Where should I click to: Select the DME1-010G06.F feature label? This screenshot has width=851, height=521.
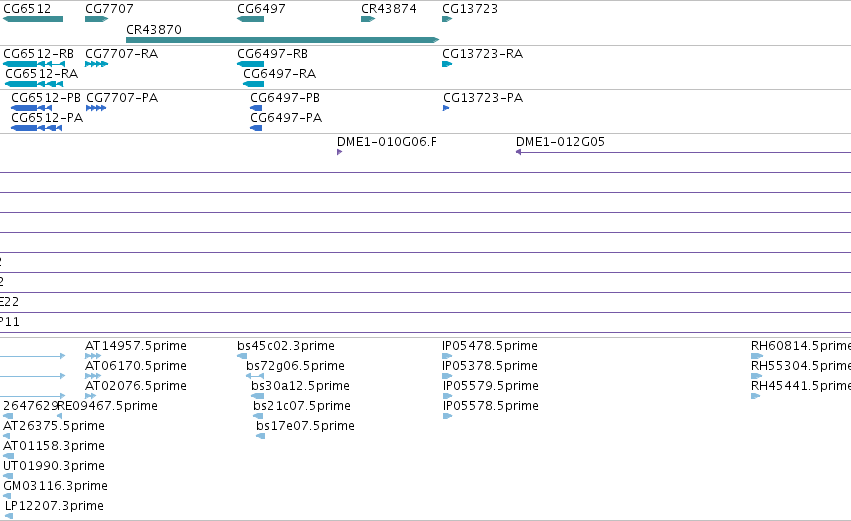pos(386,142)
